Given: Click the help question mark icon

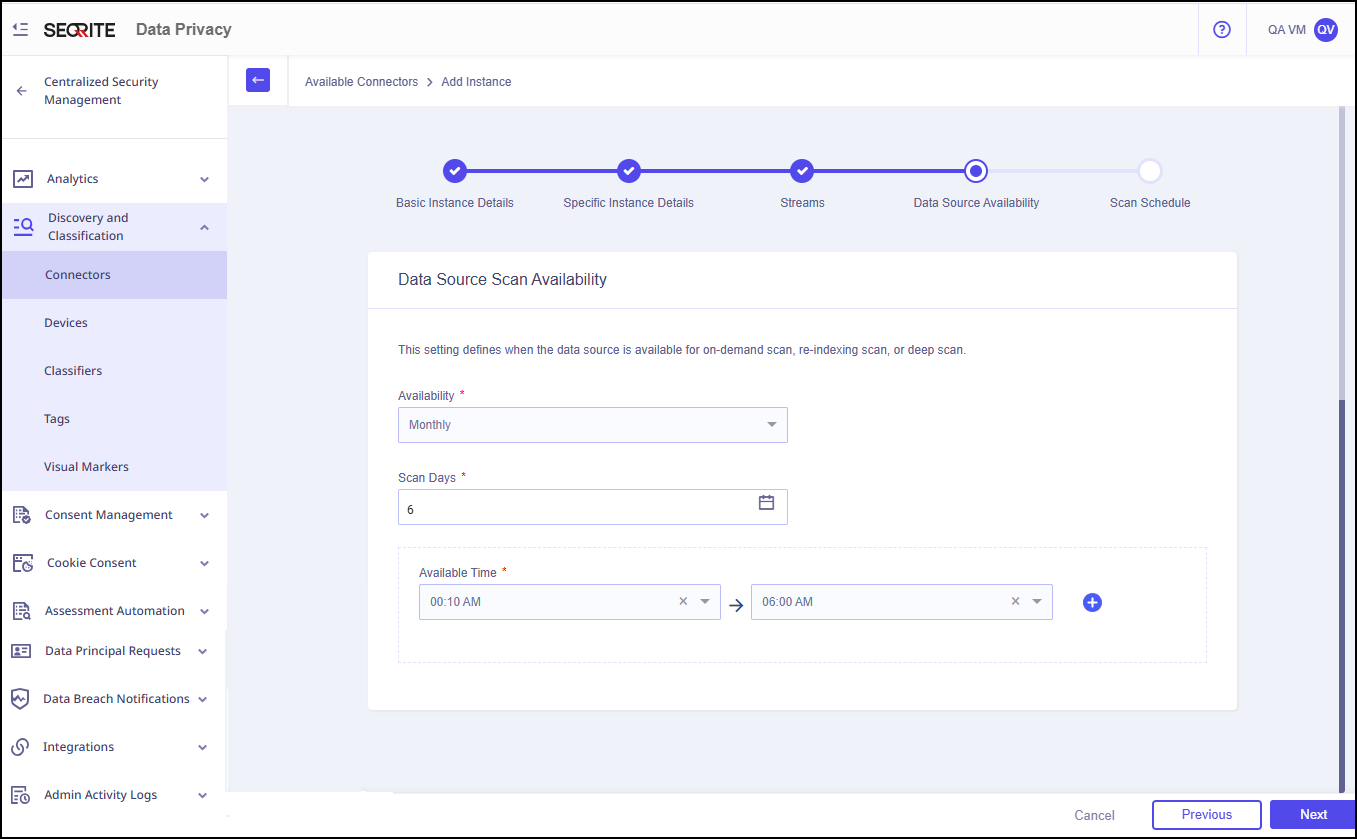Looking at the screenshot, I should pos(1221,30).
